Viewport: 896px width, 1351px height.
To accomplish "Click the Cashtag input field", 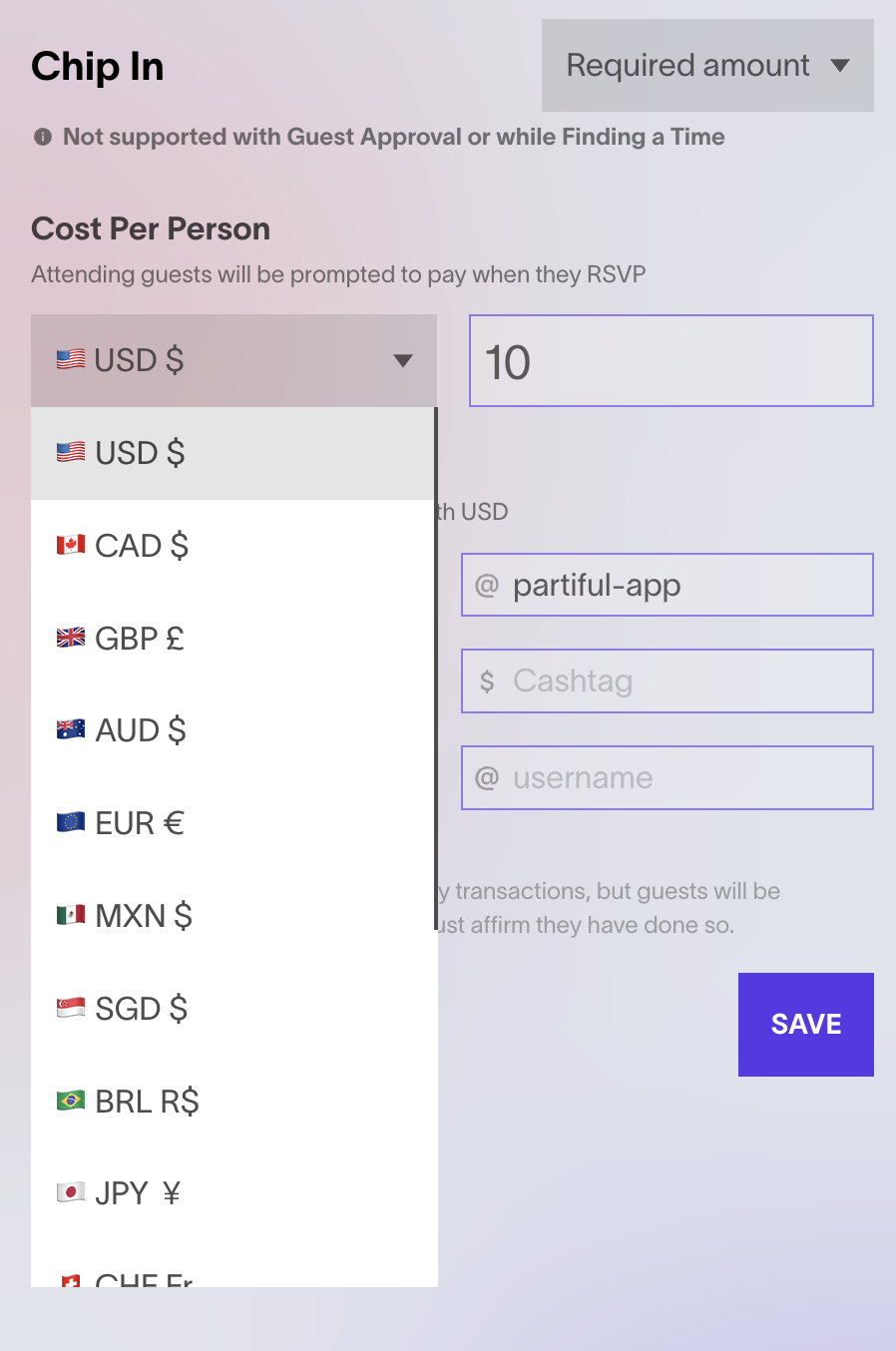I will (668, 681).
